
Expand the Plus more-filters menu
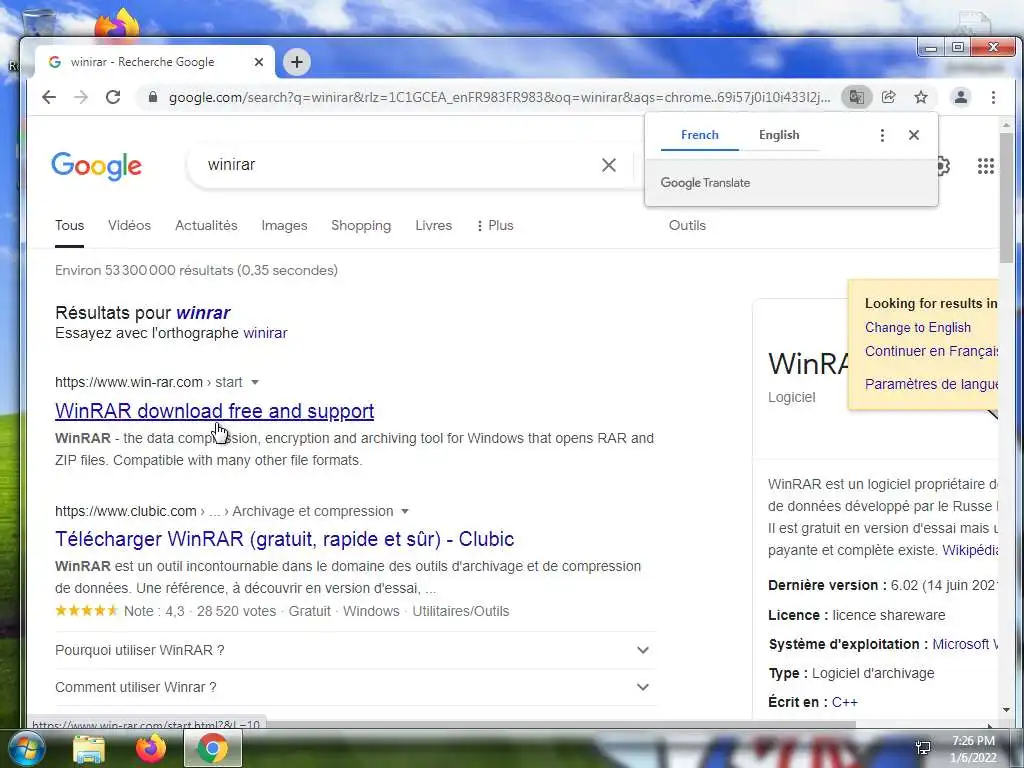494,225
